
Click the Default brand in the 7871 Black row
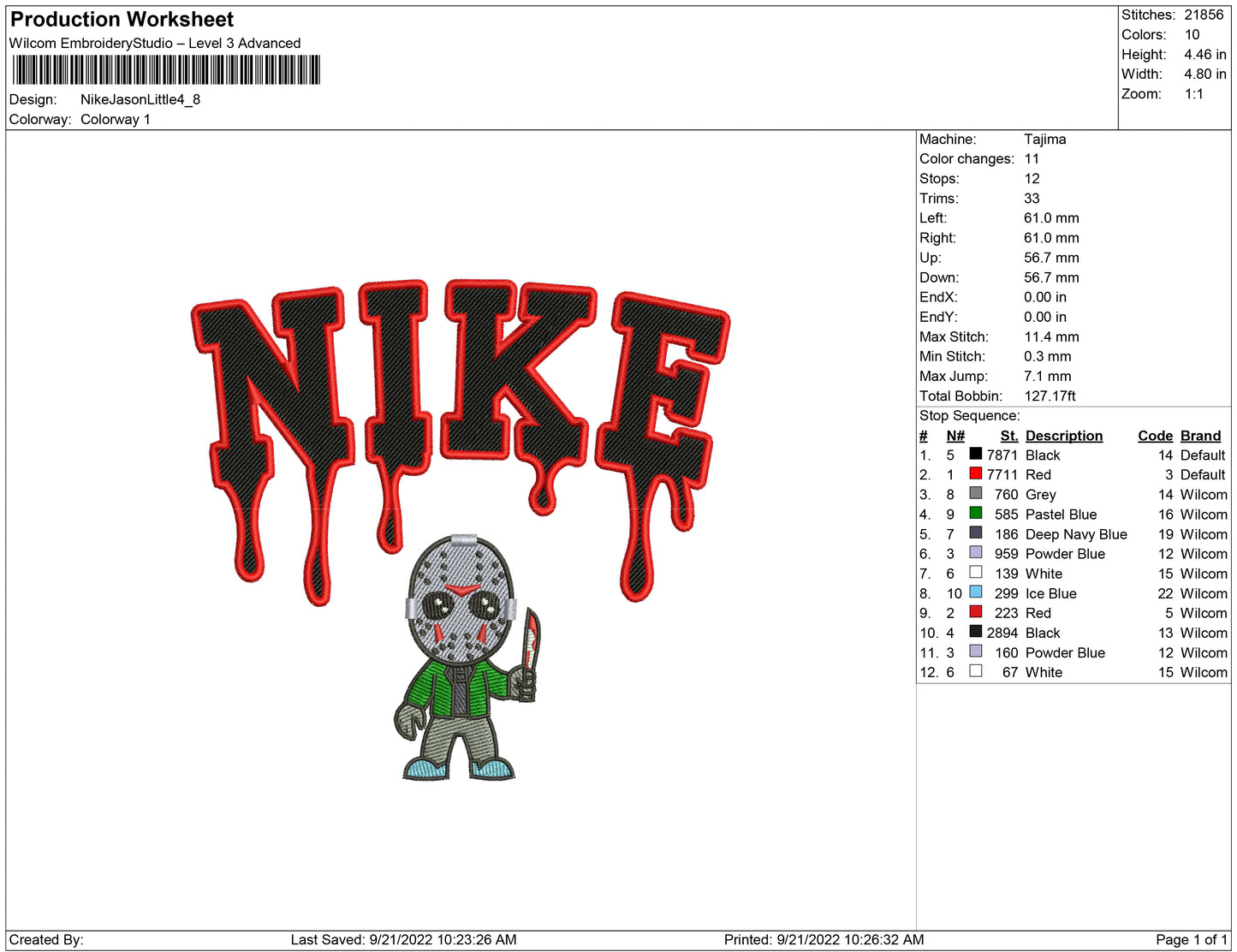pyautogui.click(x=1203, y=455)
